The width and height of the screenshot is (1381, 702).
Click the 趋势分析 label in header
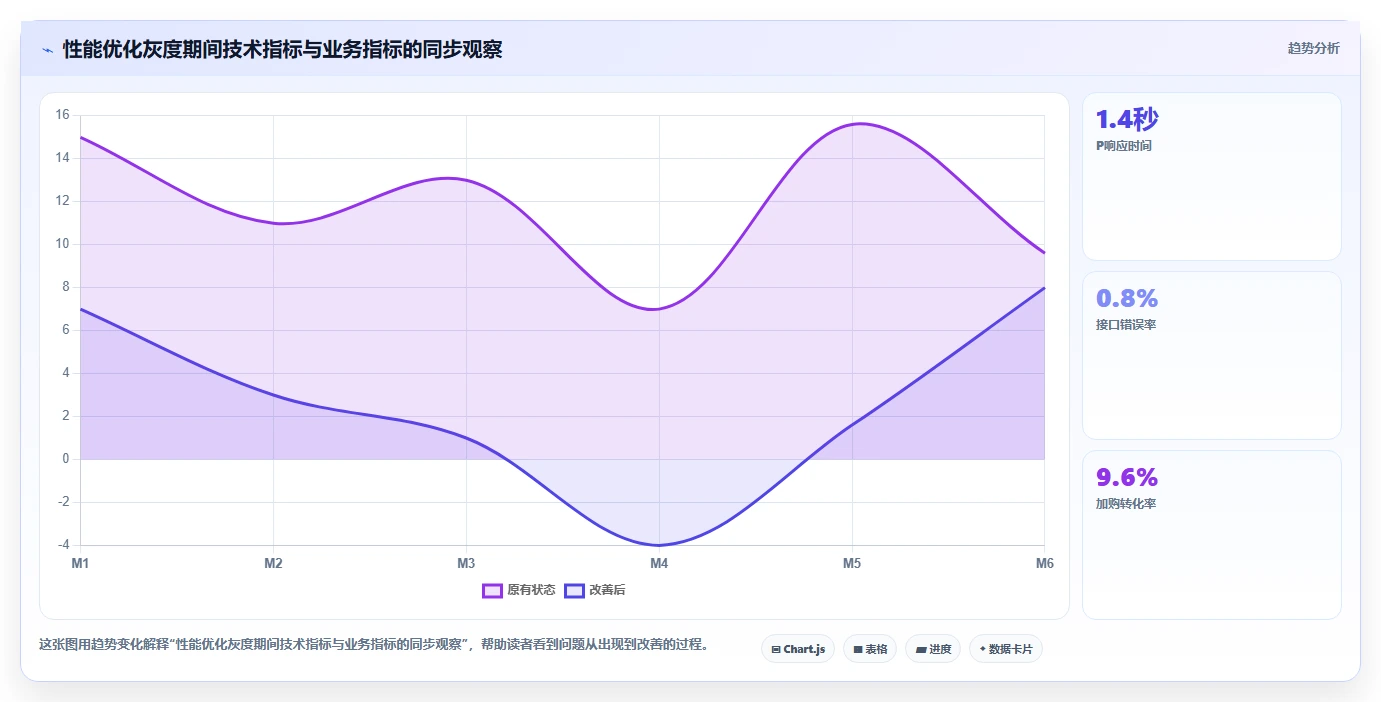point(1313,48)
